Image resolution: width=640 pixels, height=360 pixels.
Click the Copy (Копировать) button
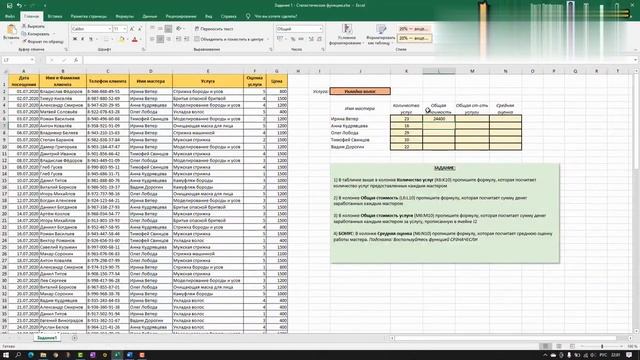[36, 34]
